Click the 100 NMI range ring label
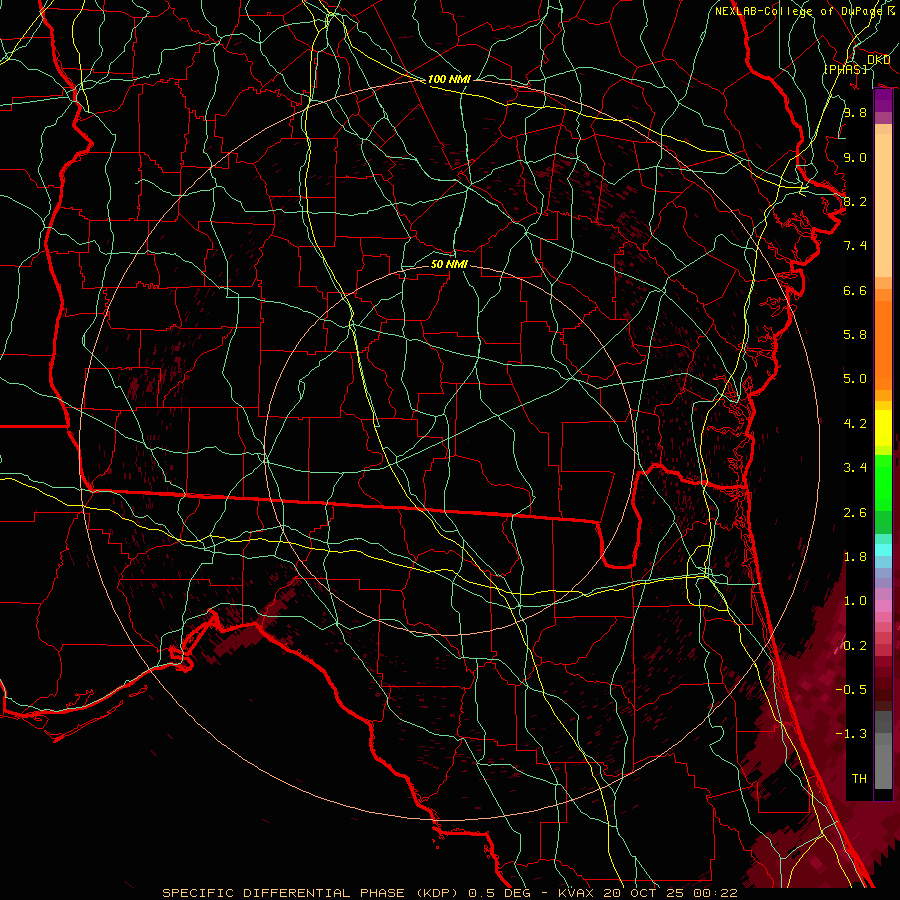This screenshot has height=900, width=900. [449, 79]
